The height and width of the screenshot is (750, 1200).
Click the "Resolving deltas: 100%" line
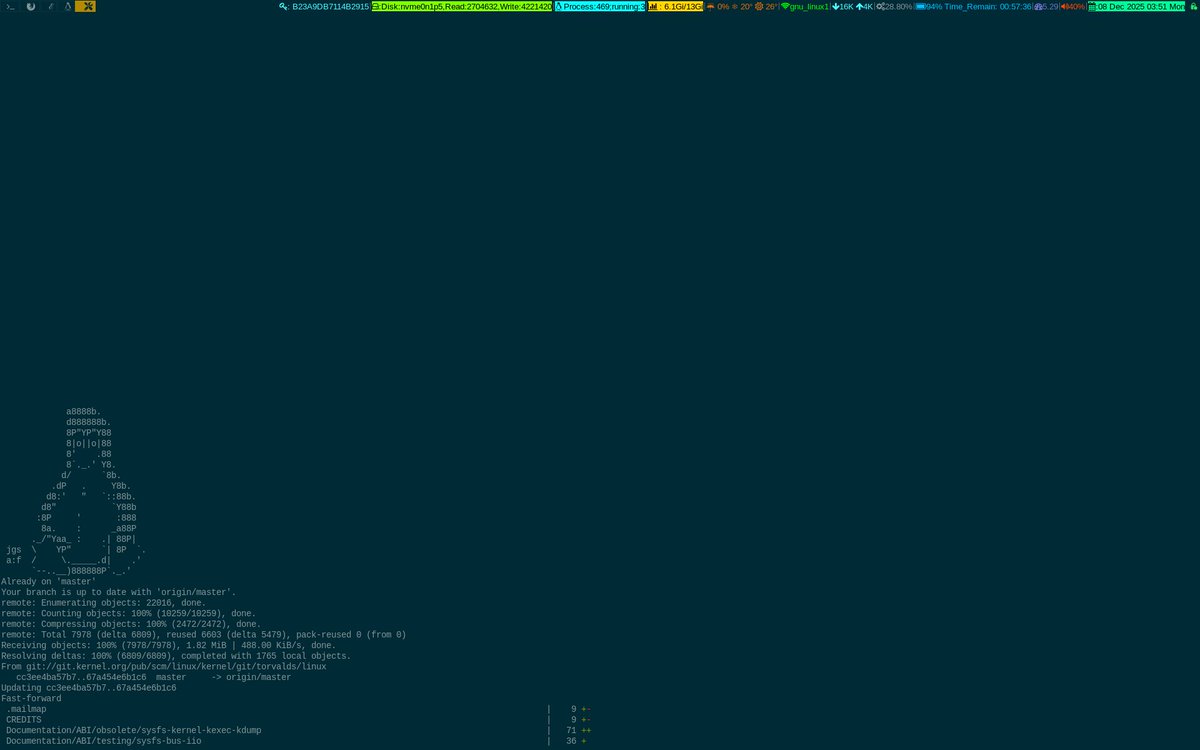coord(176,656)
